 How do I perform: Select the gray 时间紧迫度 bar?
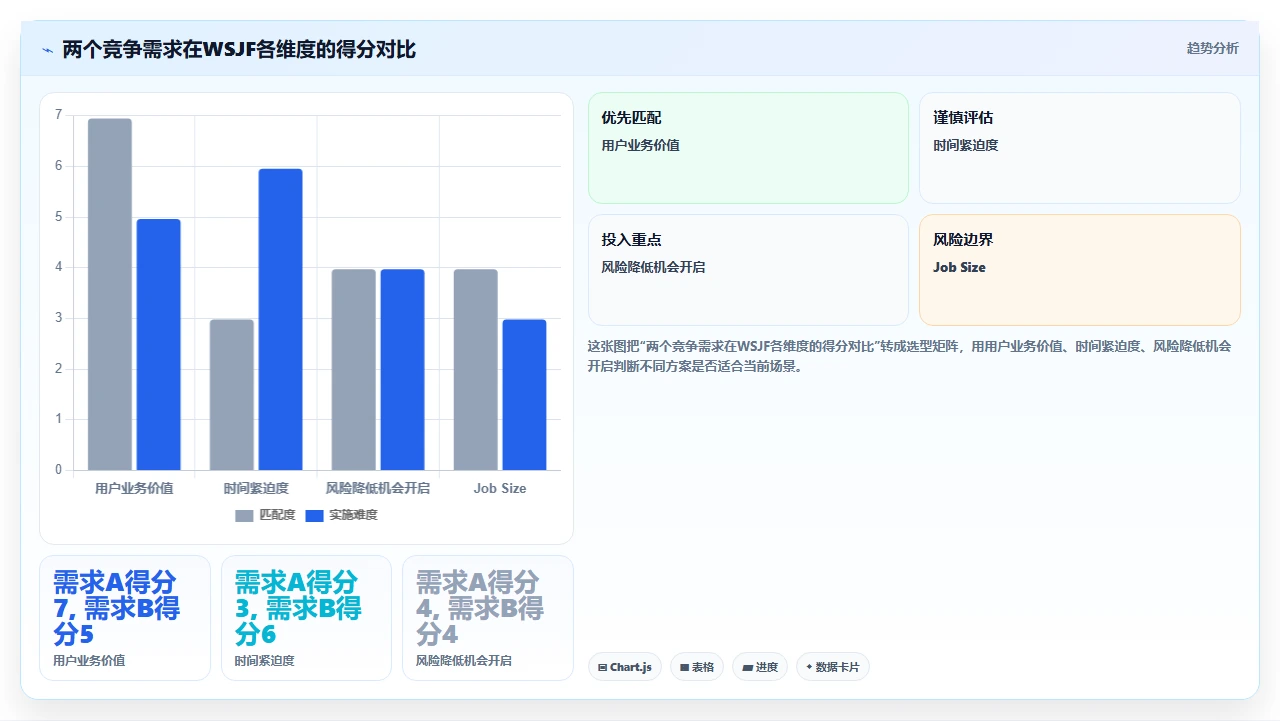click(x=232, y=394)
